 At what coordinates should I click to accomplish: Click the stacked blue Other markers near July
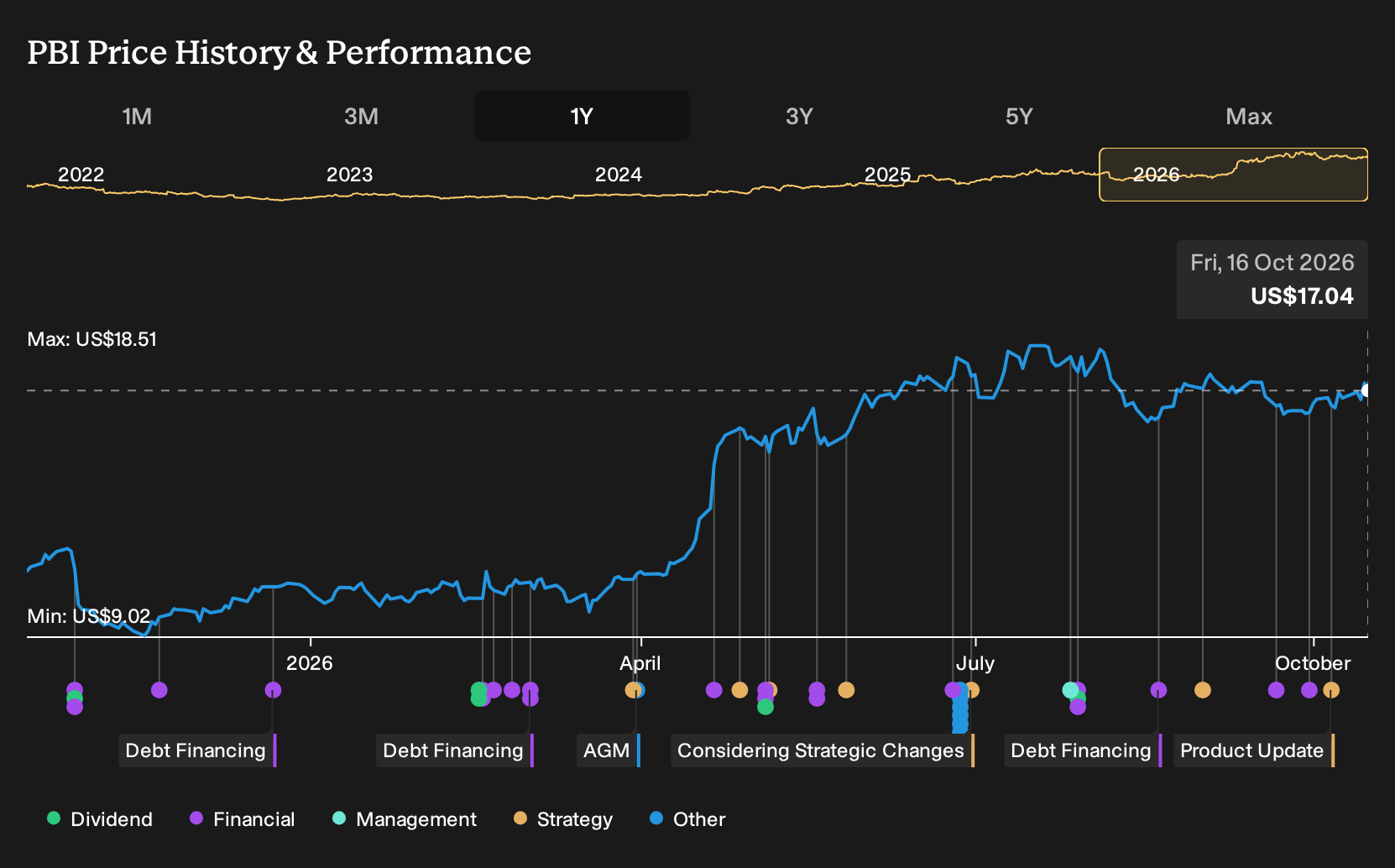[x=960, y=709]
